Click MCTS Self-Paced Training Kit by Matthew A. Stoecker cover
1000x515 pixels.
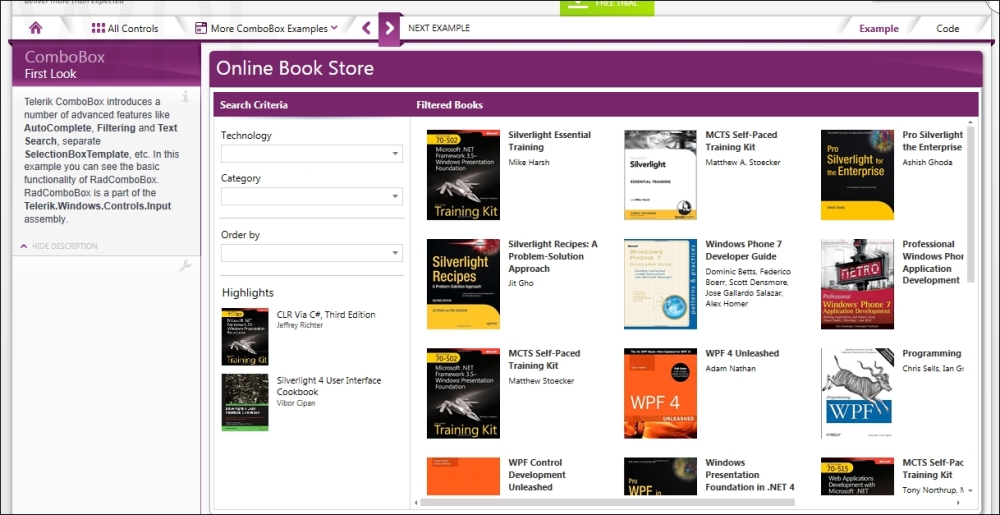[x=660, y=175]
